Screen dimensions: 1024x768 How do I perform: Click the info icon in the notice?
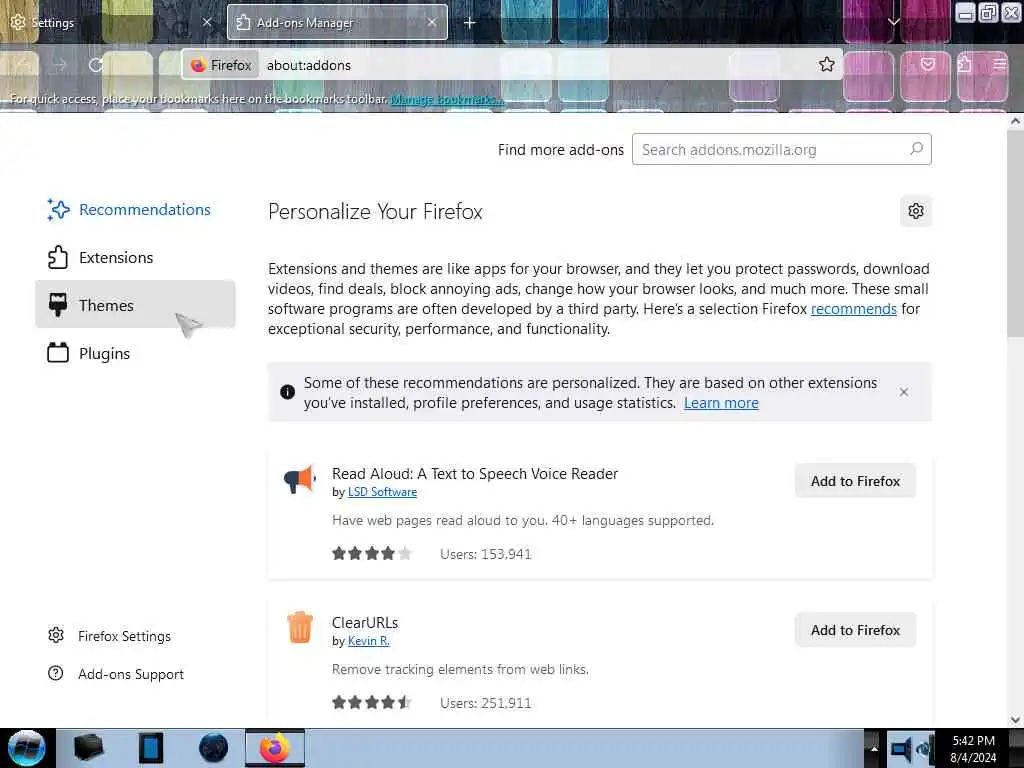tap(287, 392)
